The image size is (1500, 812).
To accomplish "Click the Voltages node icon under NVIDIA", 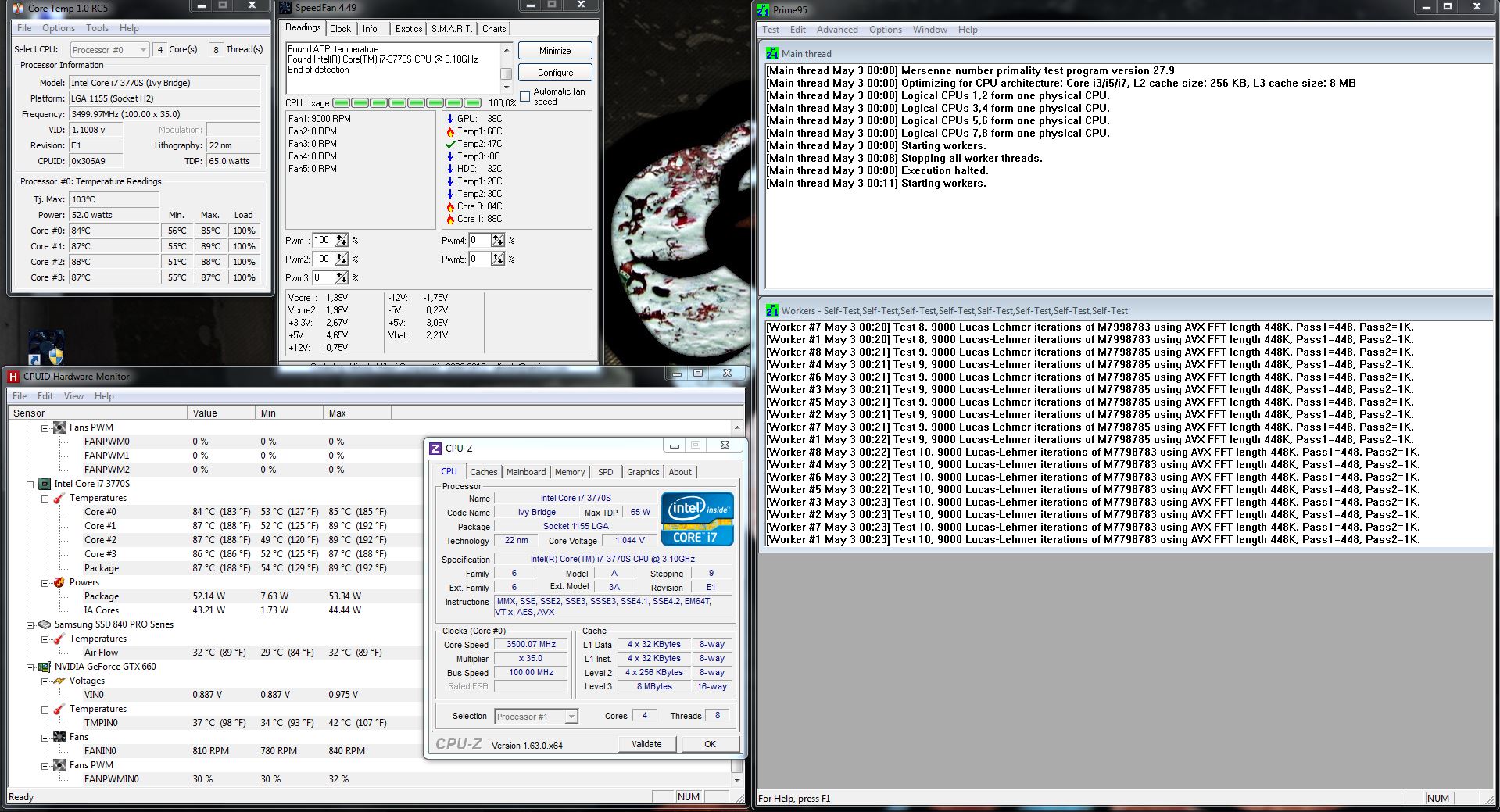I will pos(59,681).
